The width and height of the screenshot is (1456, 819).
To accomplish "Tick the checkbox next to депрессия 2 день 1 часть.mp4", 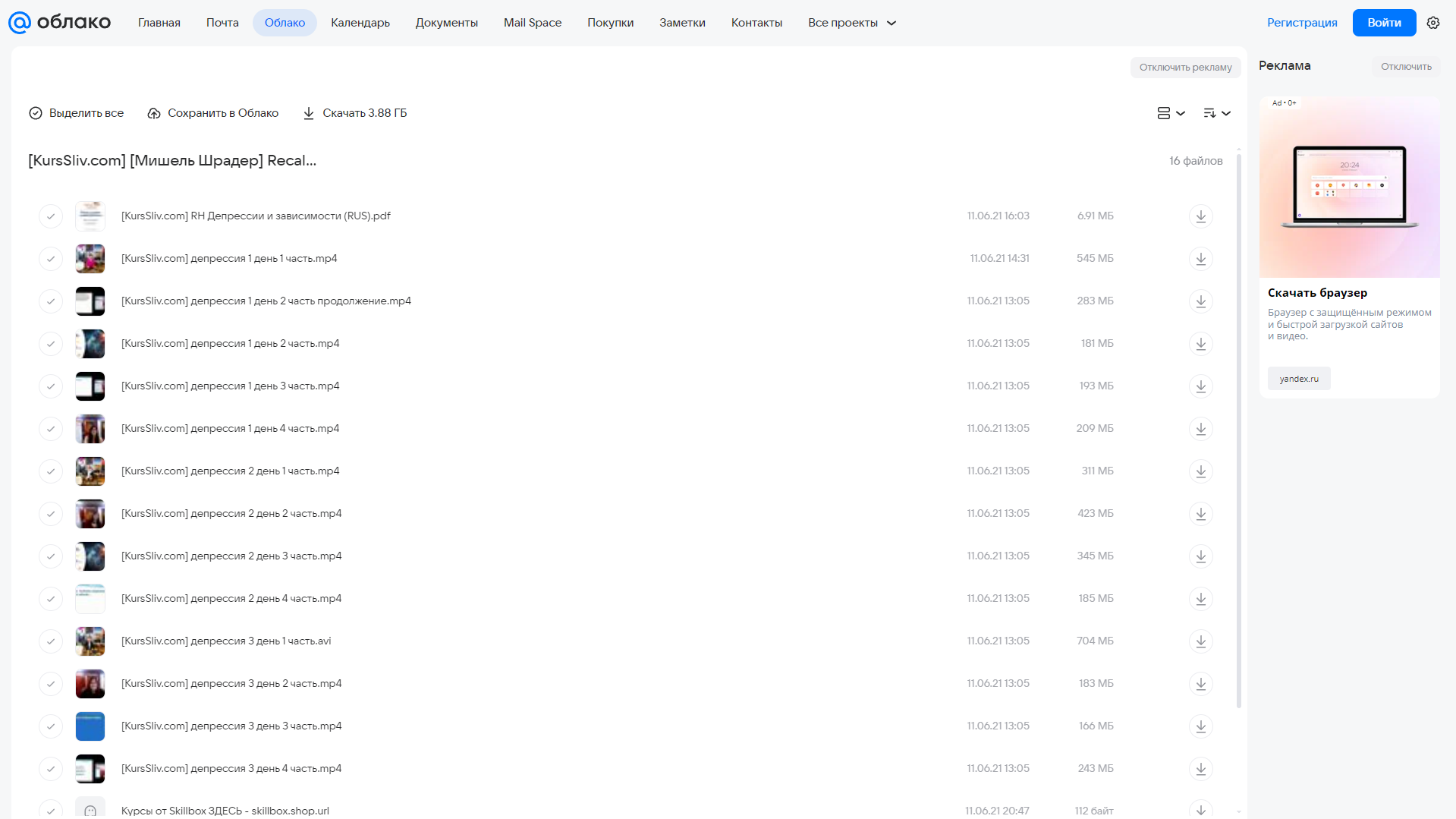I will [51, 471].
